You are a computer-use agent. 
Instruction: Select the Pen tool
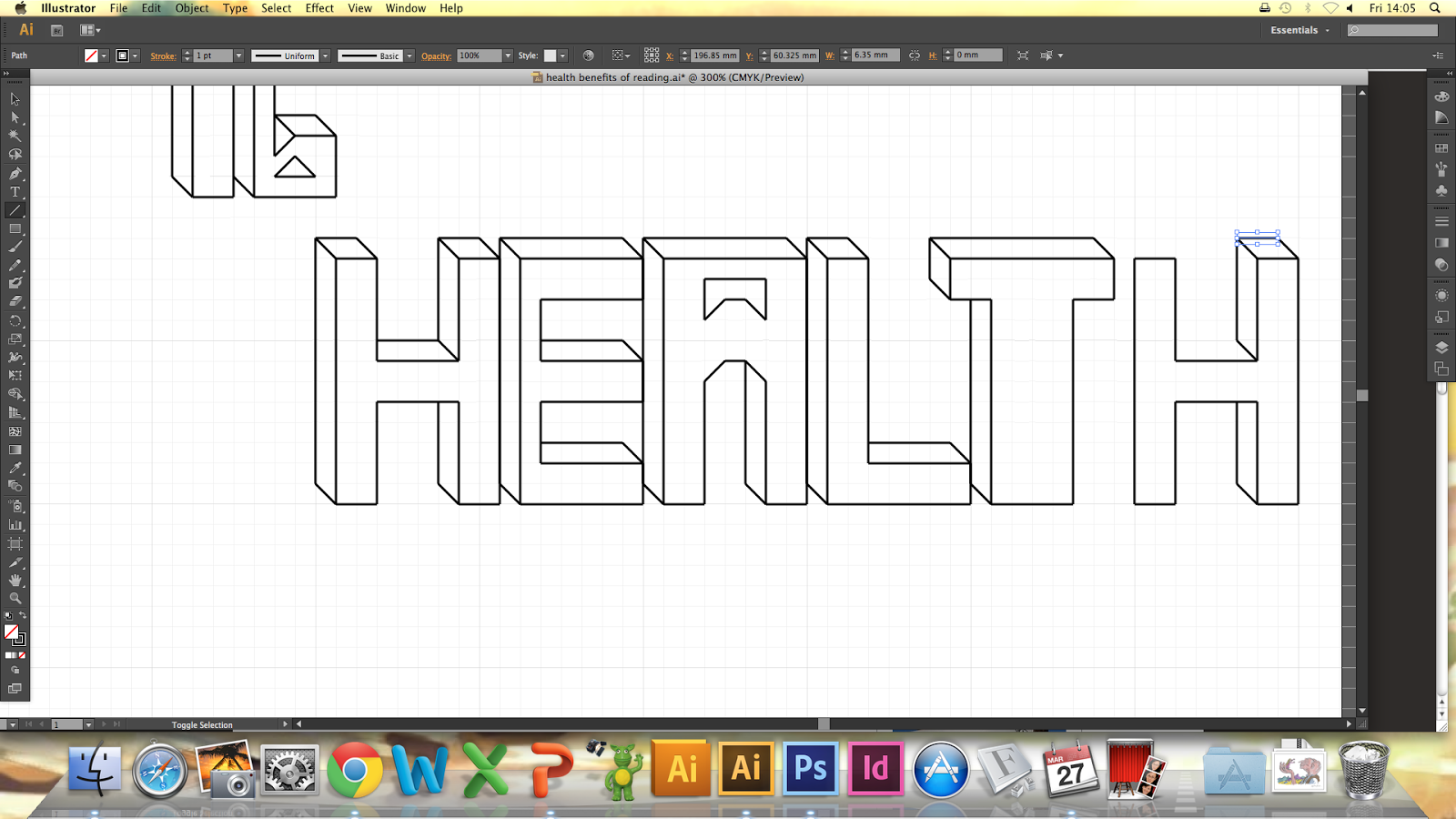(15, 173)
